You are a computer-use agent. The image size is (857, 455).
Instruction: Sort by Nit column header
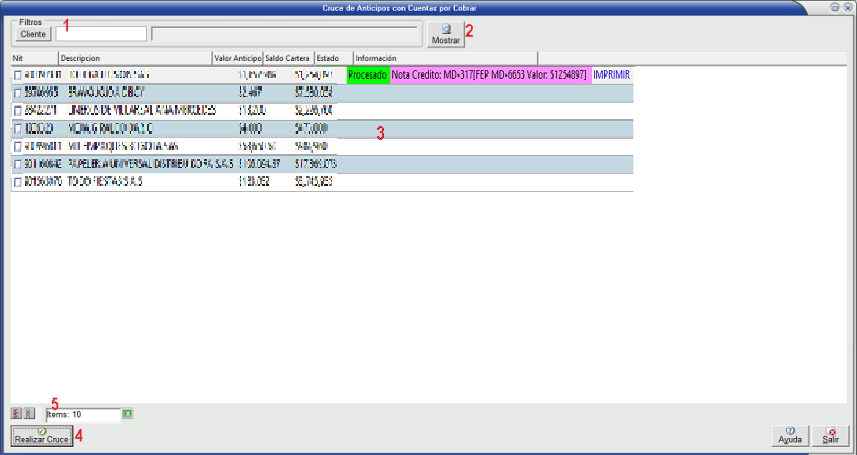click(x=34, y=58)
